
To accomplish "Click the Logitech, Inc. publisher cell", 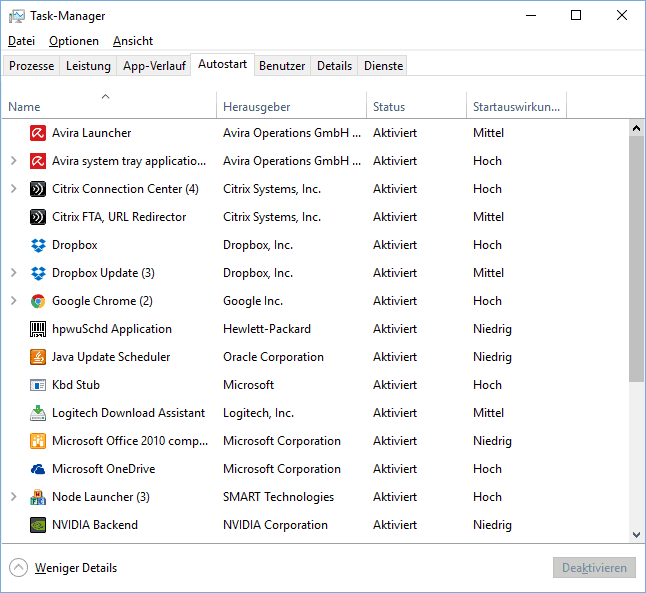I will tap(258, 413).
